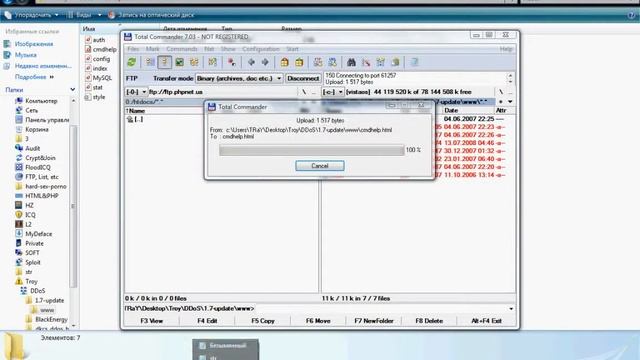
Task: Click the unpack files toolbar icon
Action: (299, 62)
